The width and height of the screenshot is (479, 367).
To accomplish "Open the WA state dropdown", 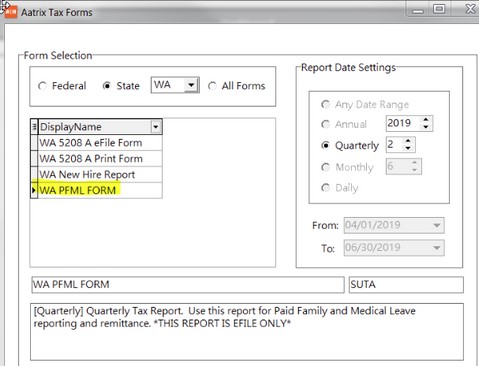I will tap(191, 85).
